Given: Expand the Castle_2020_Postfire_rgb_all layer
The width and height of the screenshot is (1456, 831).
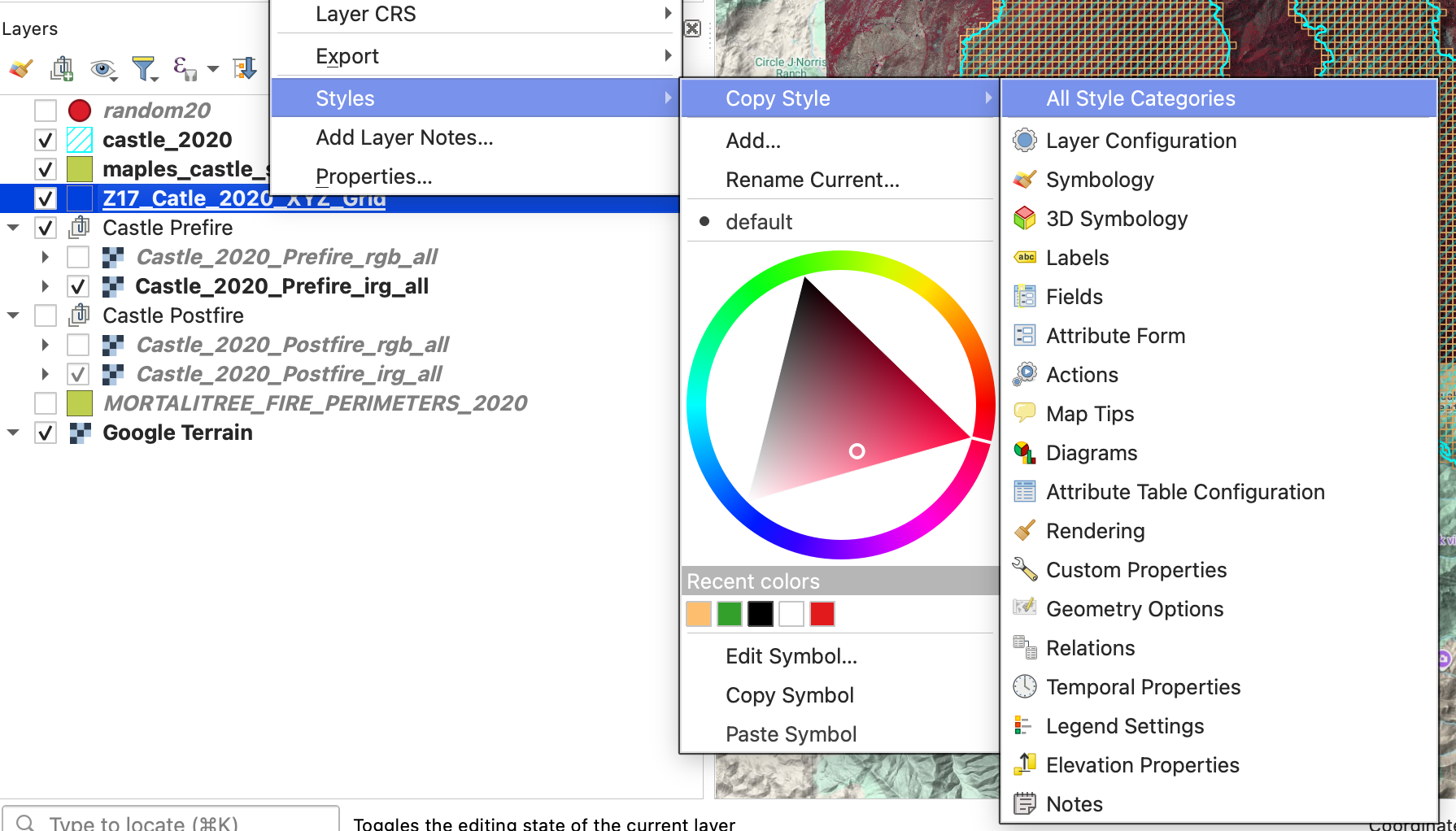Looking at the screenshot, I should point(46,345).
